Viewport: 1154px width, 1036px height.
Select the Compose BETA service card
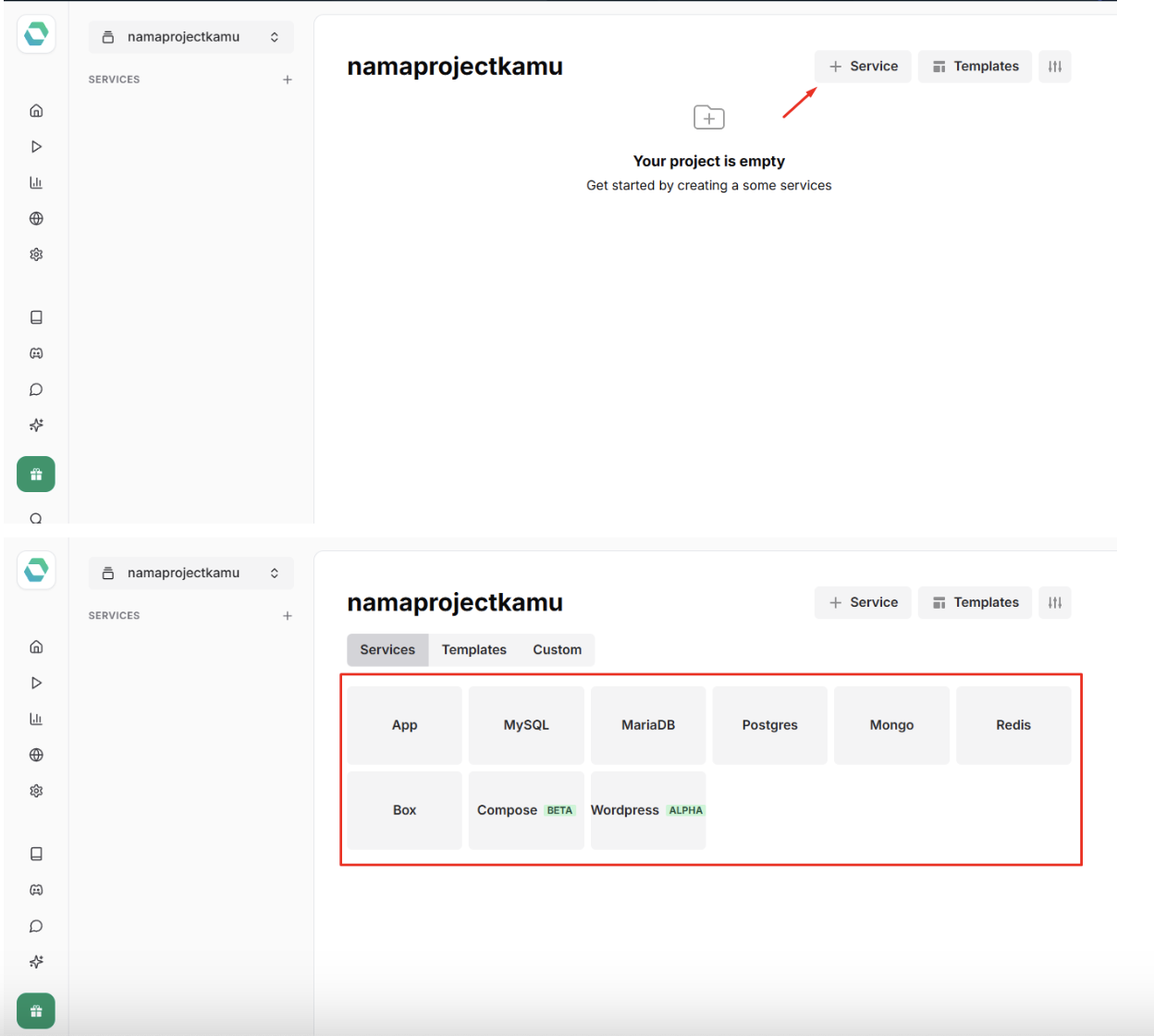pyautogui.click(x=526, y=810)
